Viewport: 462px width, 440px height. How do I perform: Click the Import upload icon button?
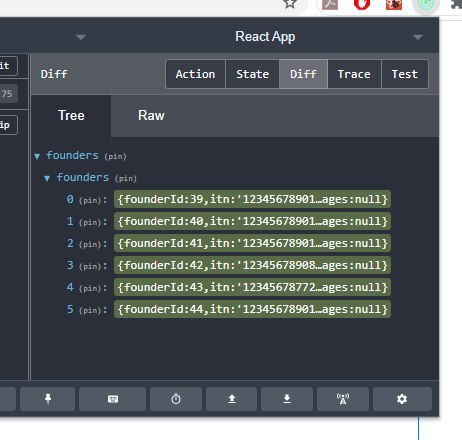tap(232, 399)
